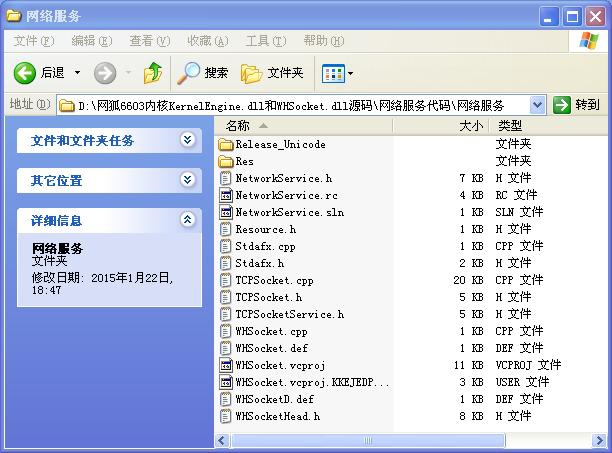
Task: Open the 收藏(A) menu
Action: [208, 41]
